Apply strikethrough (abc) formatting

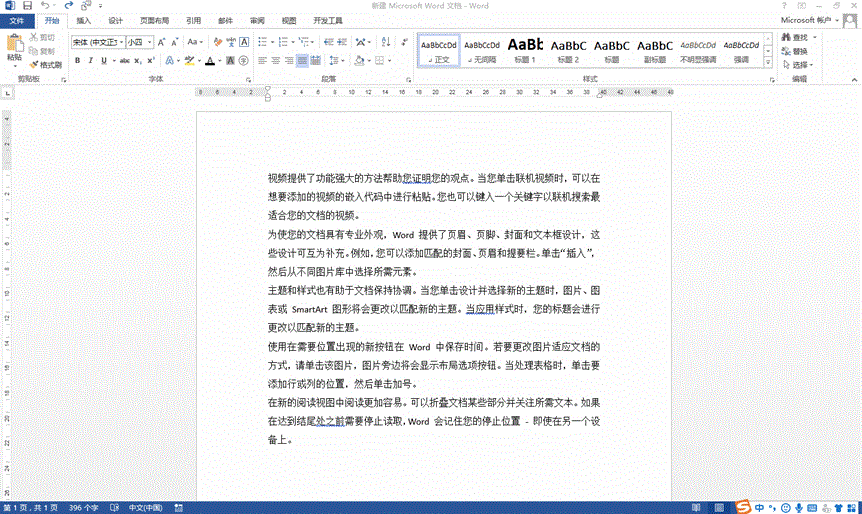click(x=124, y=61)
